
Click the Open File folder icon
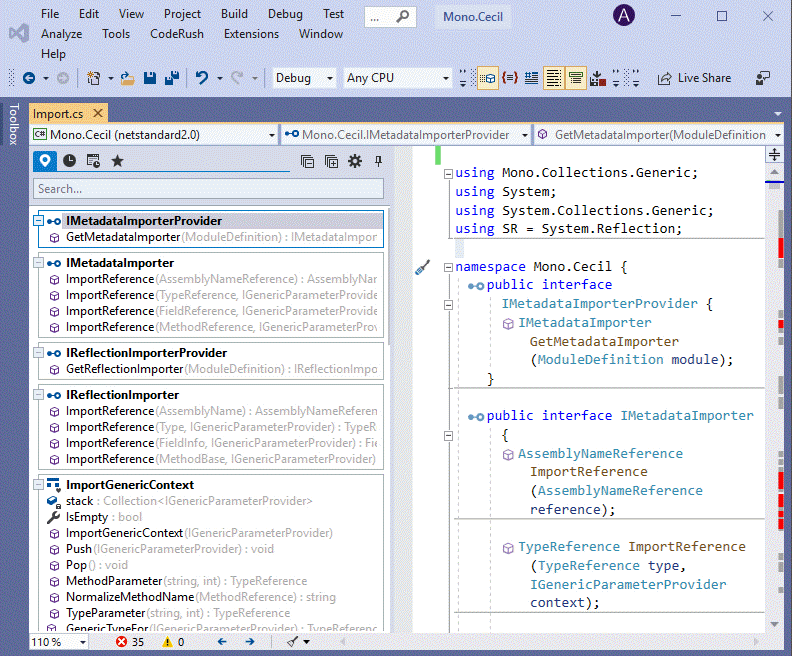[127, 78]
